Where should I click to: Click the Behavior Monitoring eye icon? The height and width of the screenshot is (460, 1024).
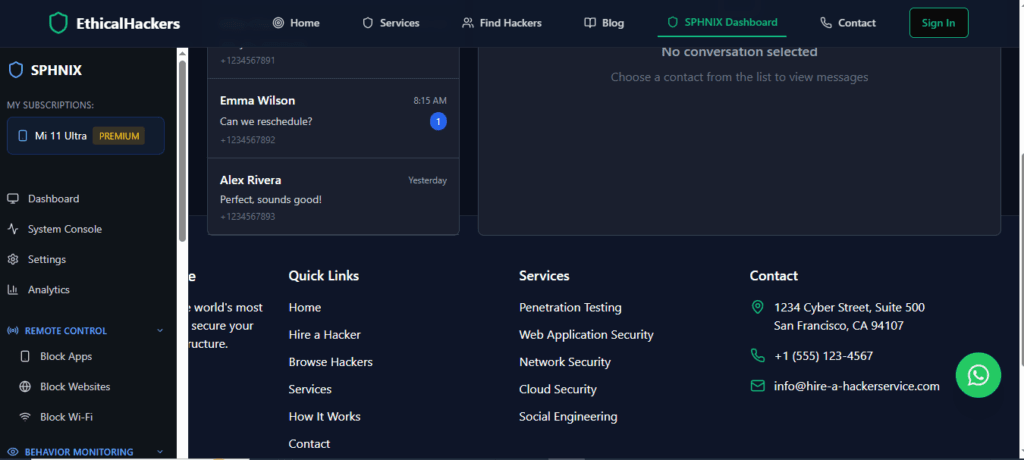pos(12,452)
